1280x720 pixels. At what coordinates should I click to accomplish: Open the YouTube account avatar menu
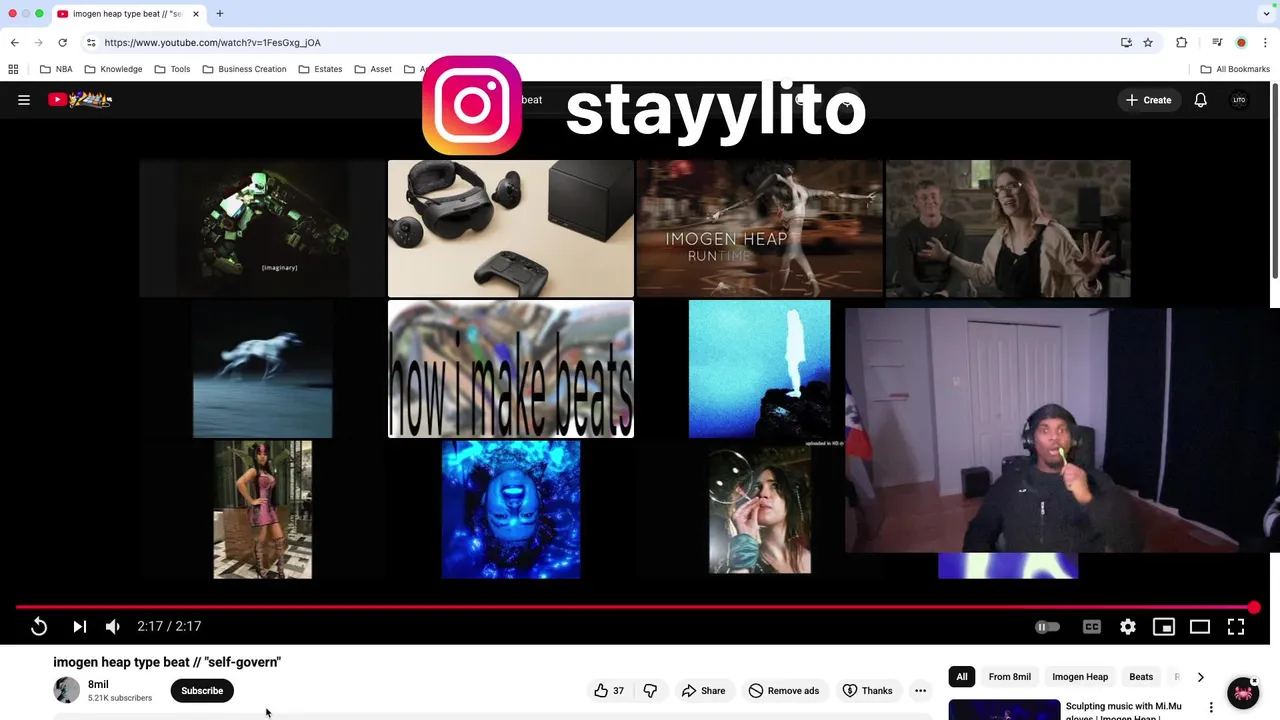point(1239,100)
